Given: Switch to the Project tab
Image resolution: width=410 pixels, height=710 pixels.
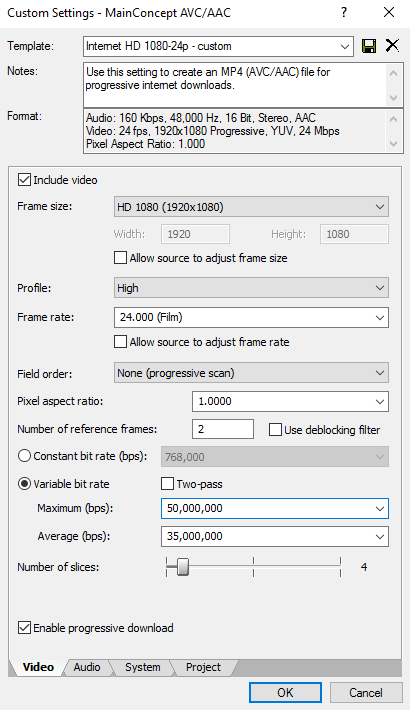Looking at the screenshot, I should click(x=203, y=667).
